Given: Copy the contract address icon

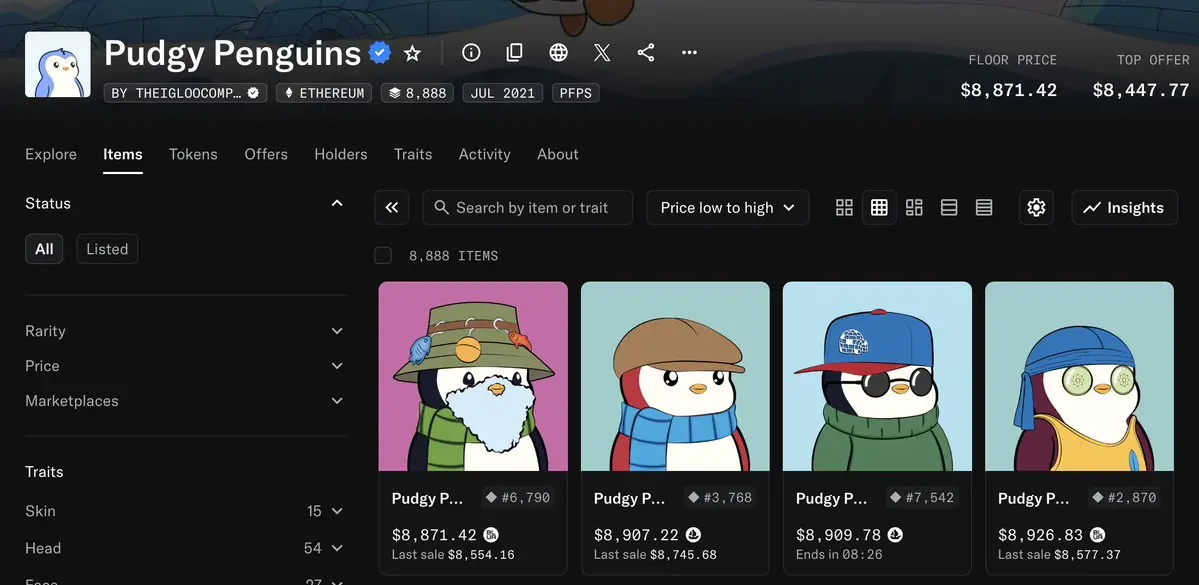Looking at the screenshot, I should [x=515, y=53].
